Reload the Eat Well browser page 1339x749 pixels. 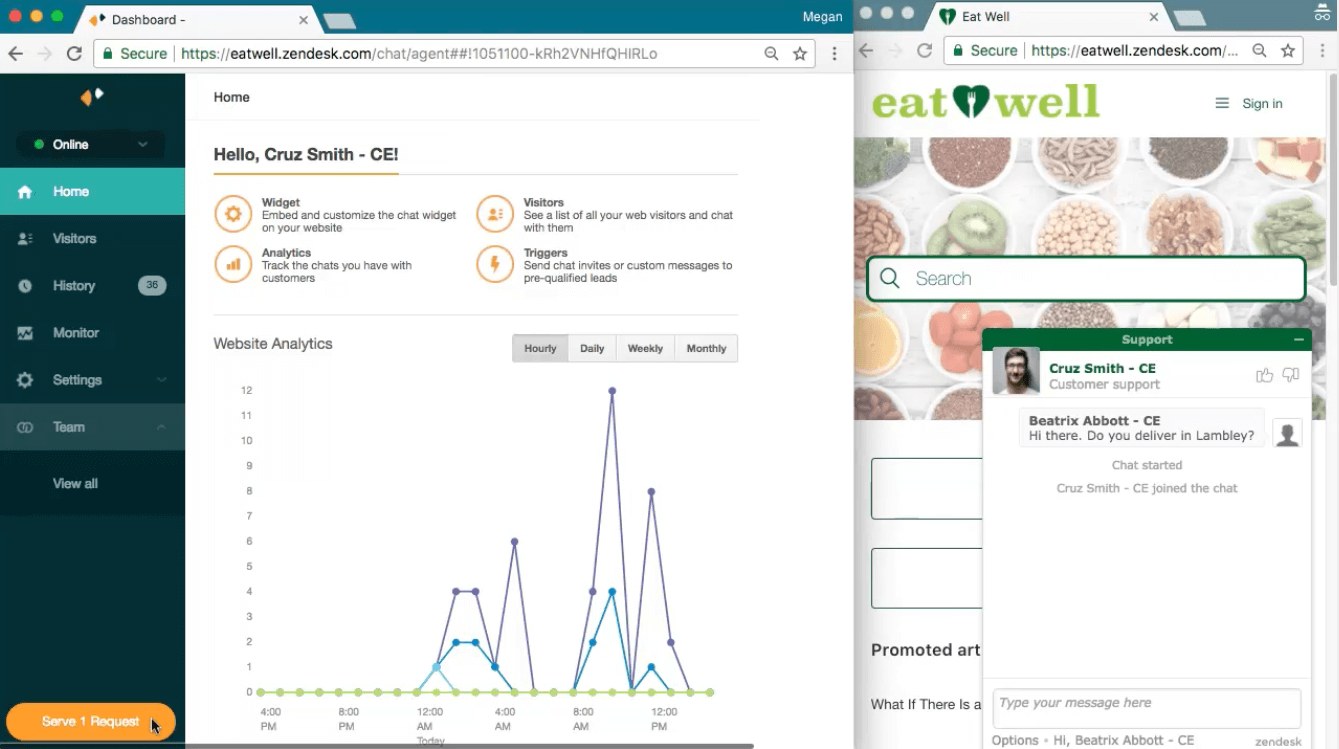pos(924,50)
